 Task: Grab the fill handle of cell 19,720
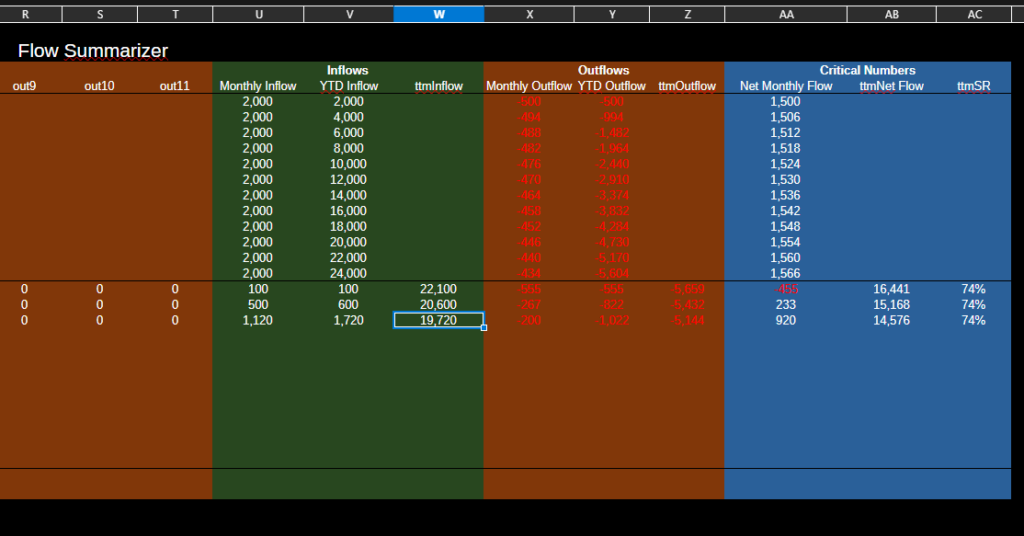click(484, 328)
